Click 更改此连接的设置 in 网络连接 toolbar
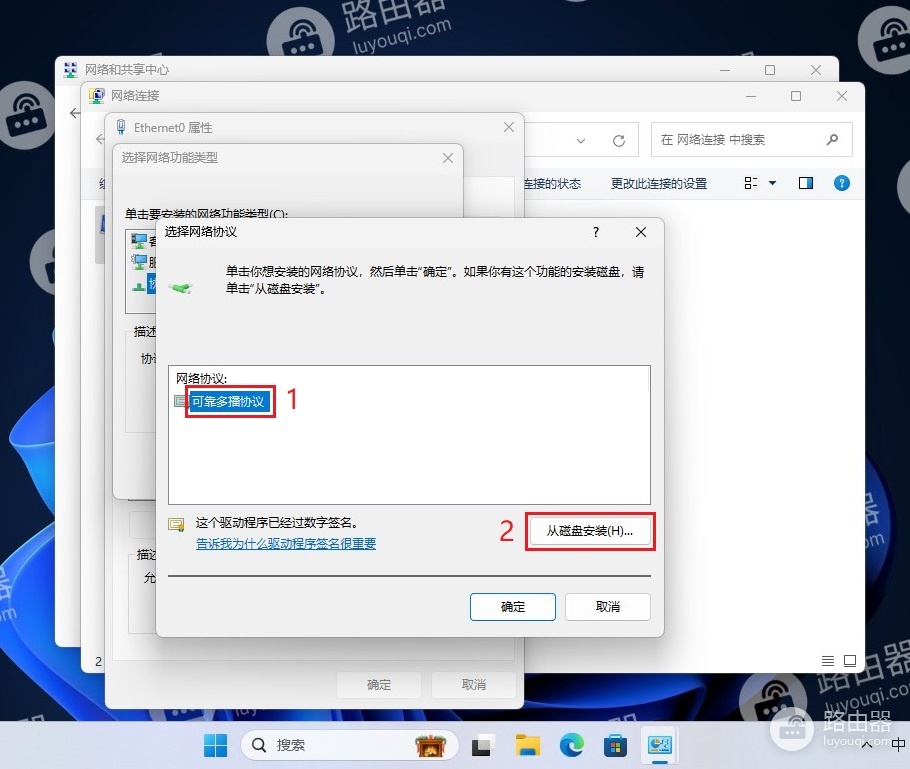The image size is (910, 769). click(659, 184)
